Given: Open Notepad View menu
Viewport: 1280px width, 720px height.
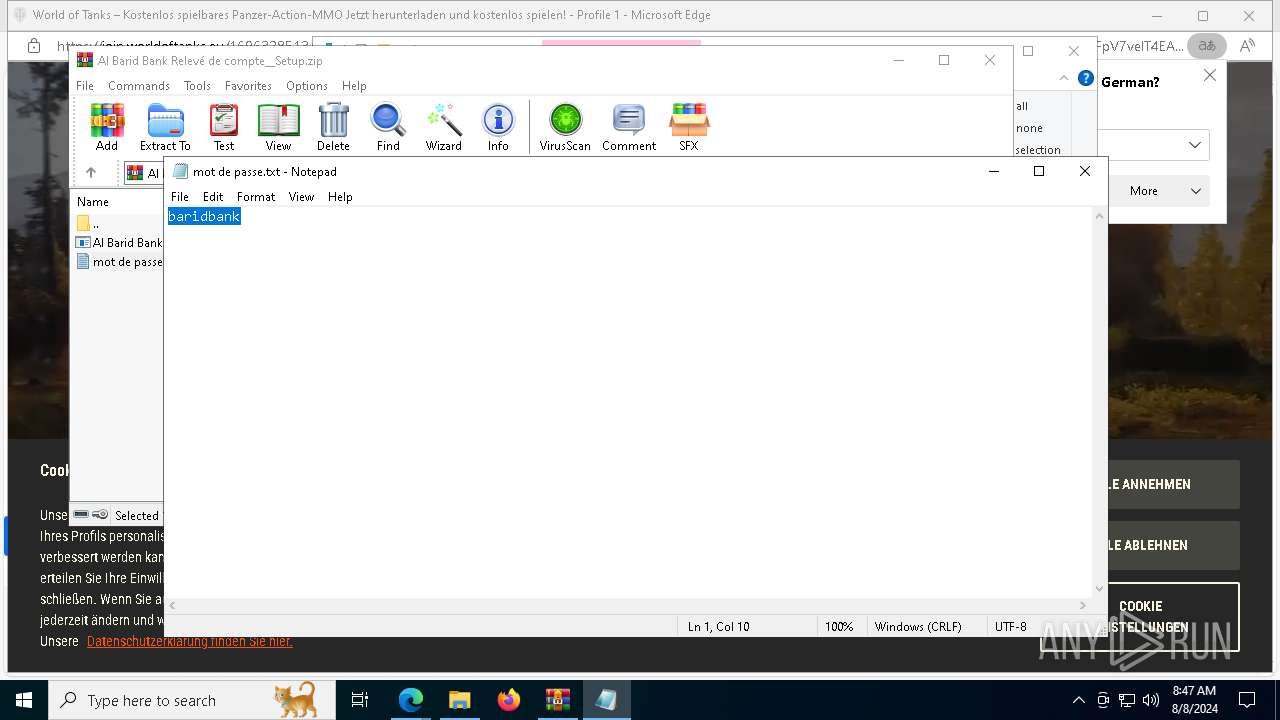Looking at the screenshot, I should pos(302,197).
